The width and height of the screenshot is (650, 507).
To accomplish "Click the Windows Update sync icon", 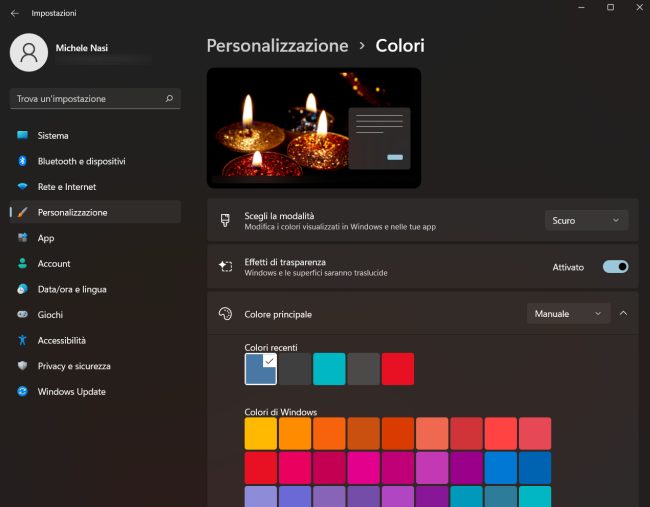I will tap(22, 391).
